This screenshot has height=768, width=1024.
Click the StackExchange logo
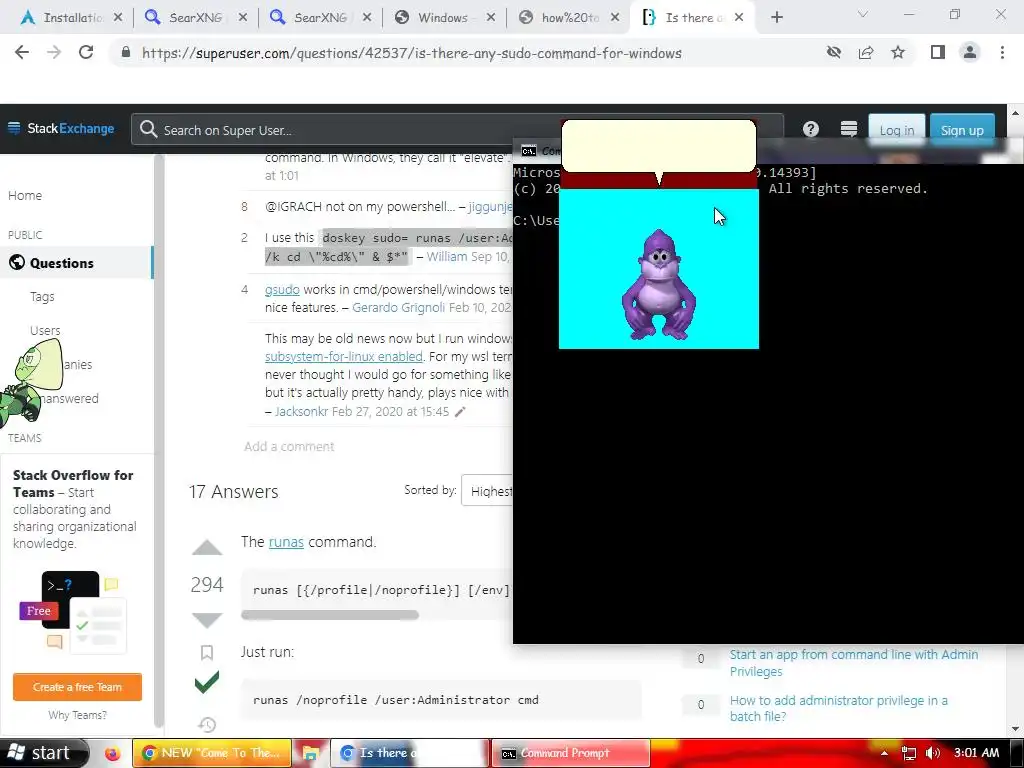coord(61,128)
